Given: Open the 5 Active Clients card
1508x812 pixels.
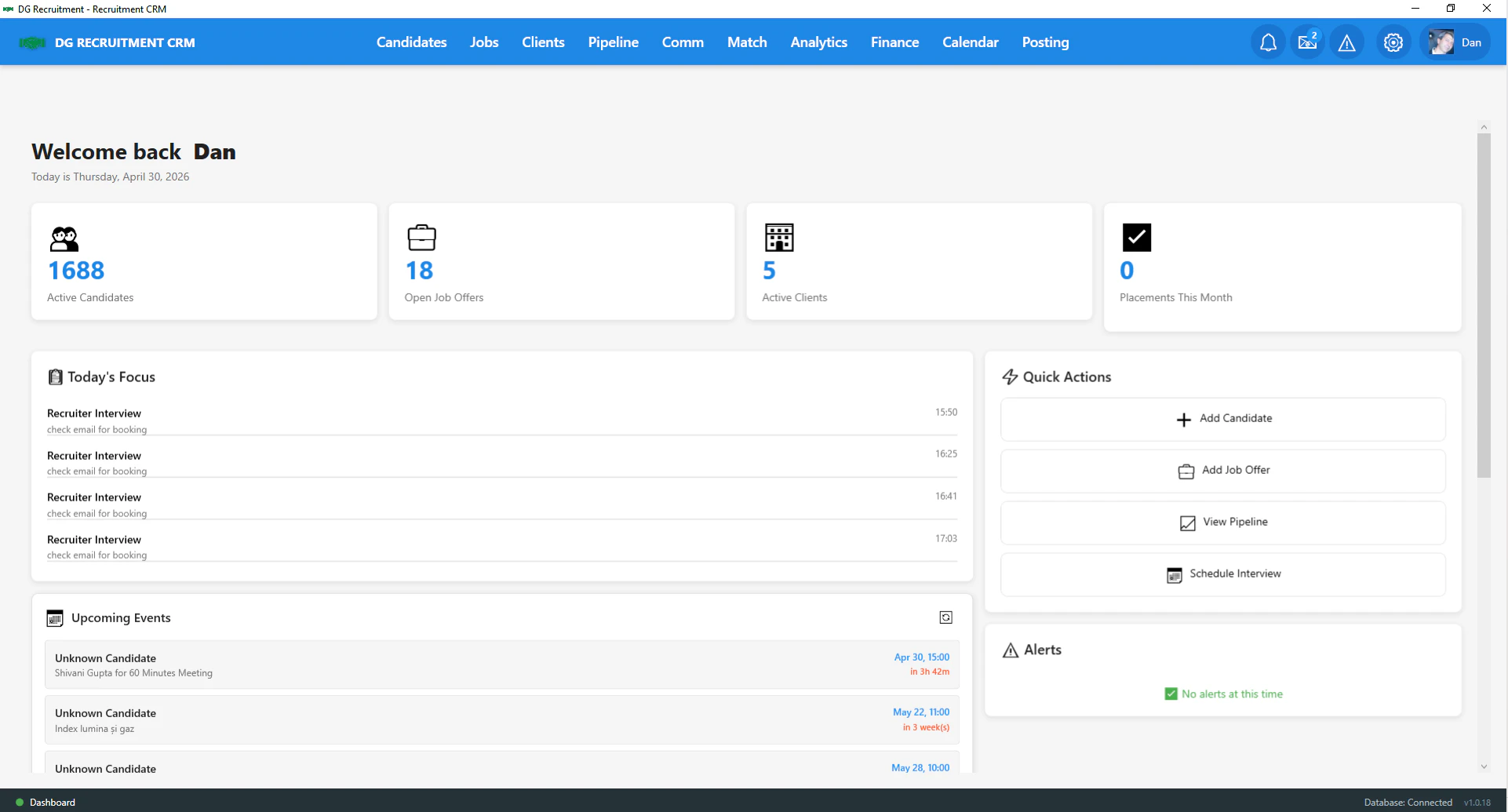Looking at the screenshot, I should 919,262.
